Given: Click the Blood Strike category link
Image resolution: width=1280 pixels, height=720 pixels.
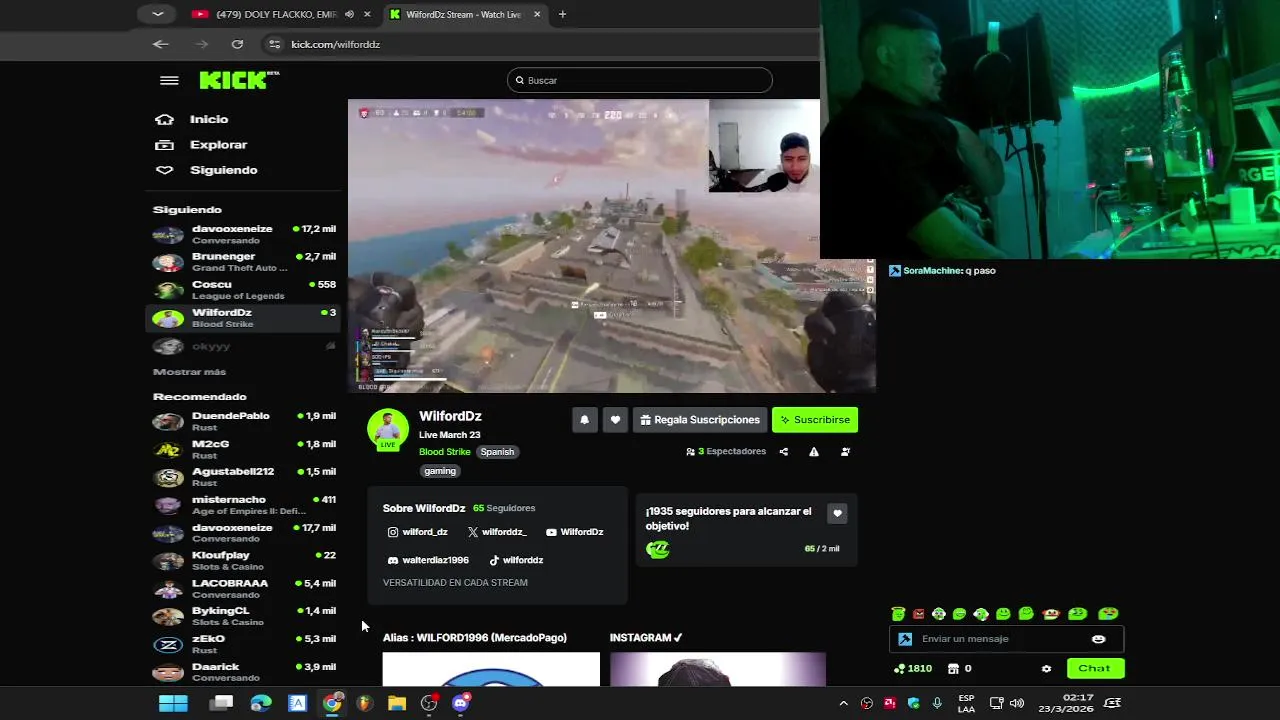Looking at the screenshot, I should click(444, 452).
